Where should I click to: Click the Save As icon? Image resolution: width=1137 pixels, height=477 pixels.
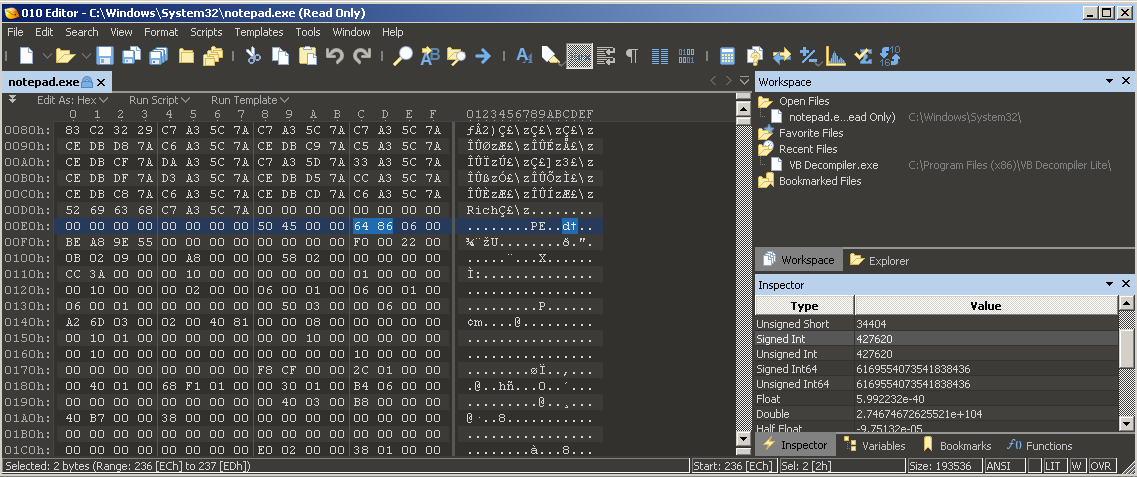[131, 56]
